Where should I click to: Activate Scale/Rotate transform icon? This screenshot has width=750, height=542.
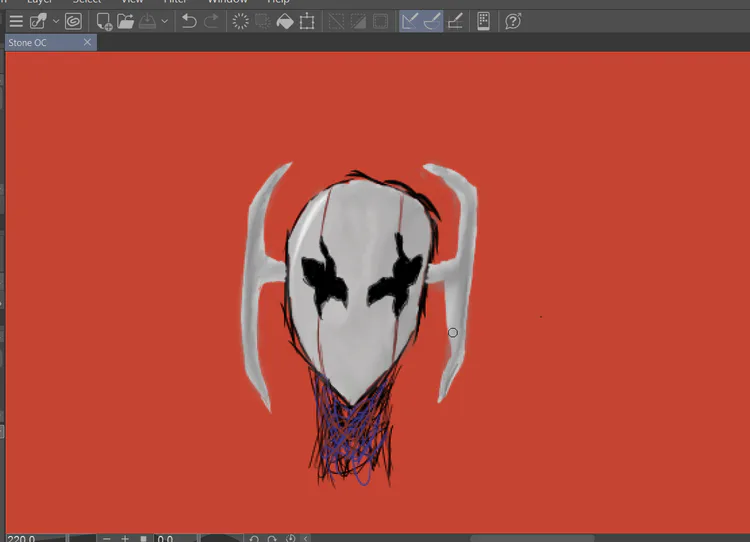(307, 21)
